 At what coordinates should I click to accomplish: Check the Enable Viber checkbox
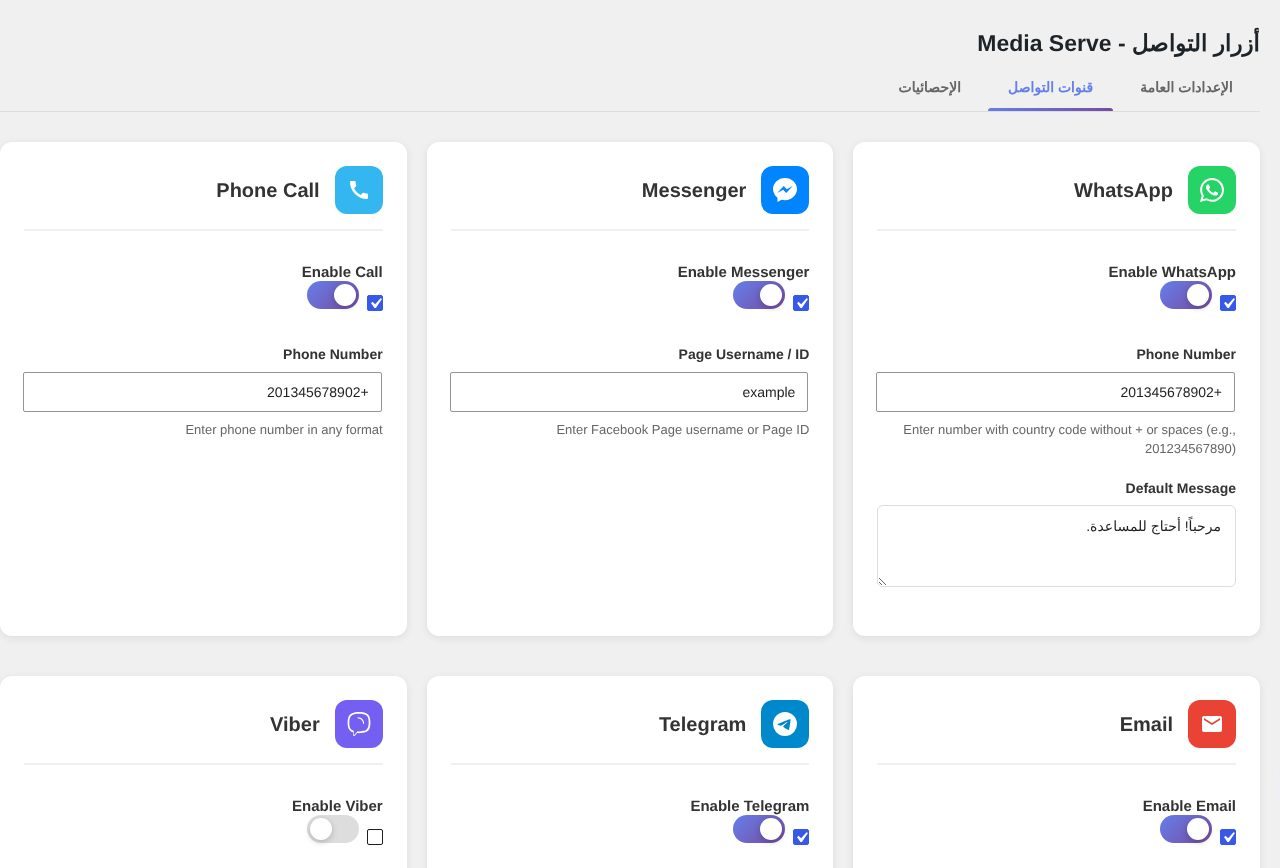coord(375,837)
